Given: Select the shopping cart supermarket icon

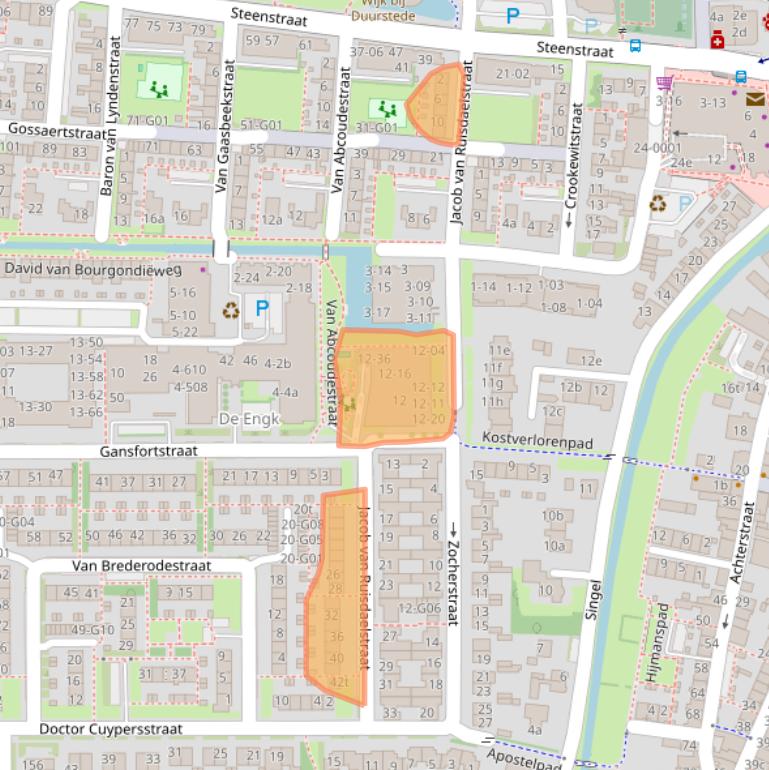Looking at the screenshot, I should (x=664, y=83).
